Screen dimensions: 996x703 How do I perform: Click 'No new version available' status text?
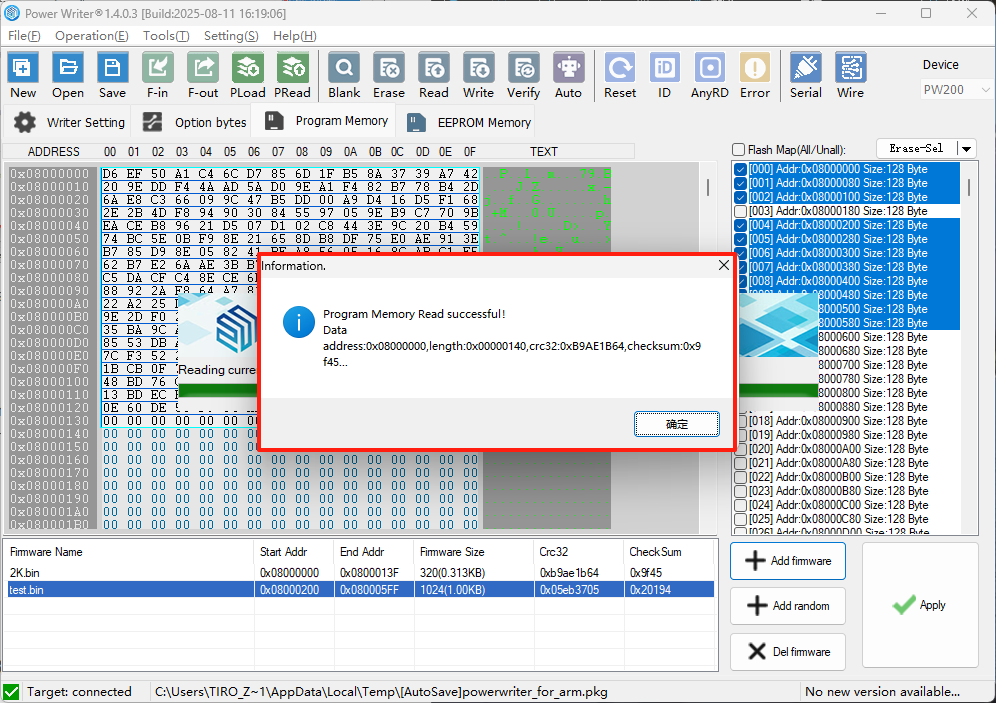(882, 692)
